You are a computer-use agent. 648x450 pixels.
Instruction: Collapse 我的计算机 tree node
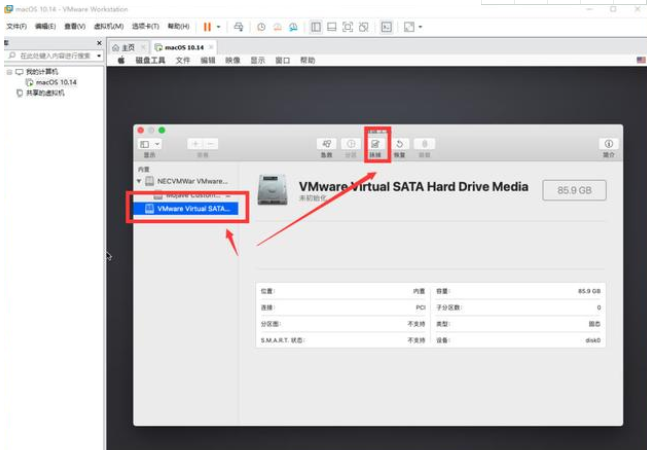8,72
